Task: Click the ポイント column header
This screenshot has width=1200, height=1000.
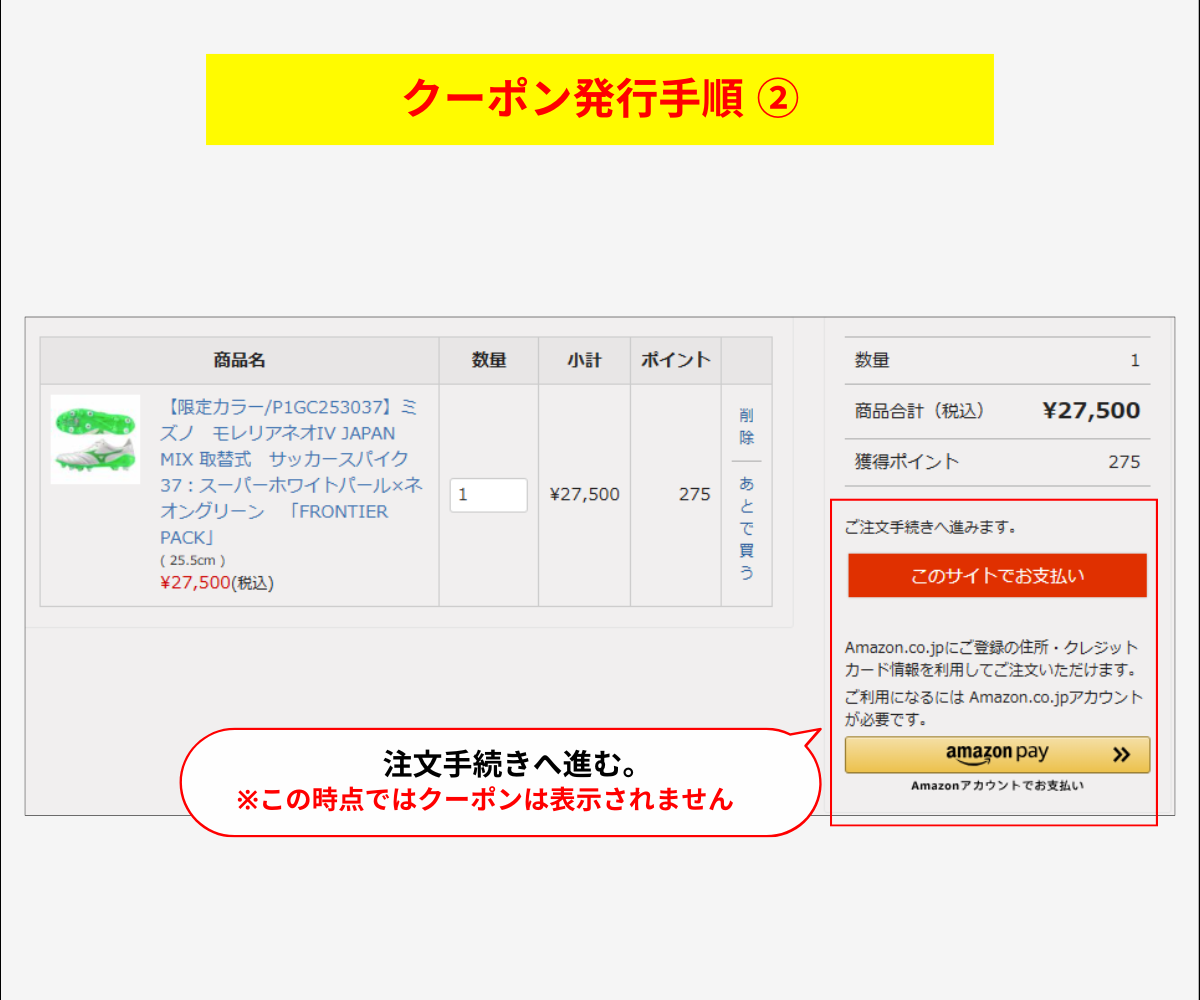Action: [x=675, y=361]
